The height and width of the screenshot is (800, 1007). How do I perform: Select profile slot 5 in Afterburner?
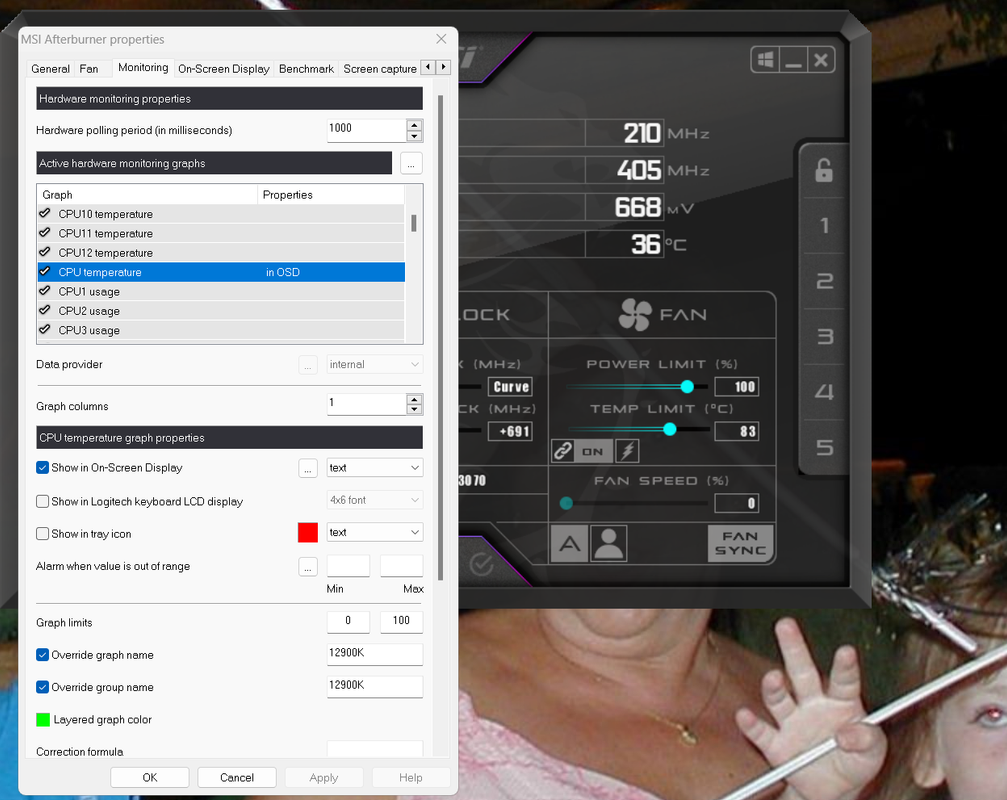pos(825,448)
